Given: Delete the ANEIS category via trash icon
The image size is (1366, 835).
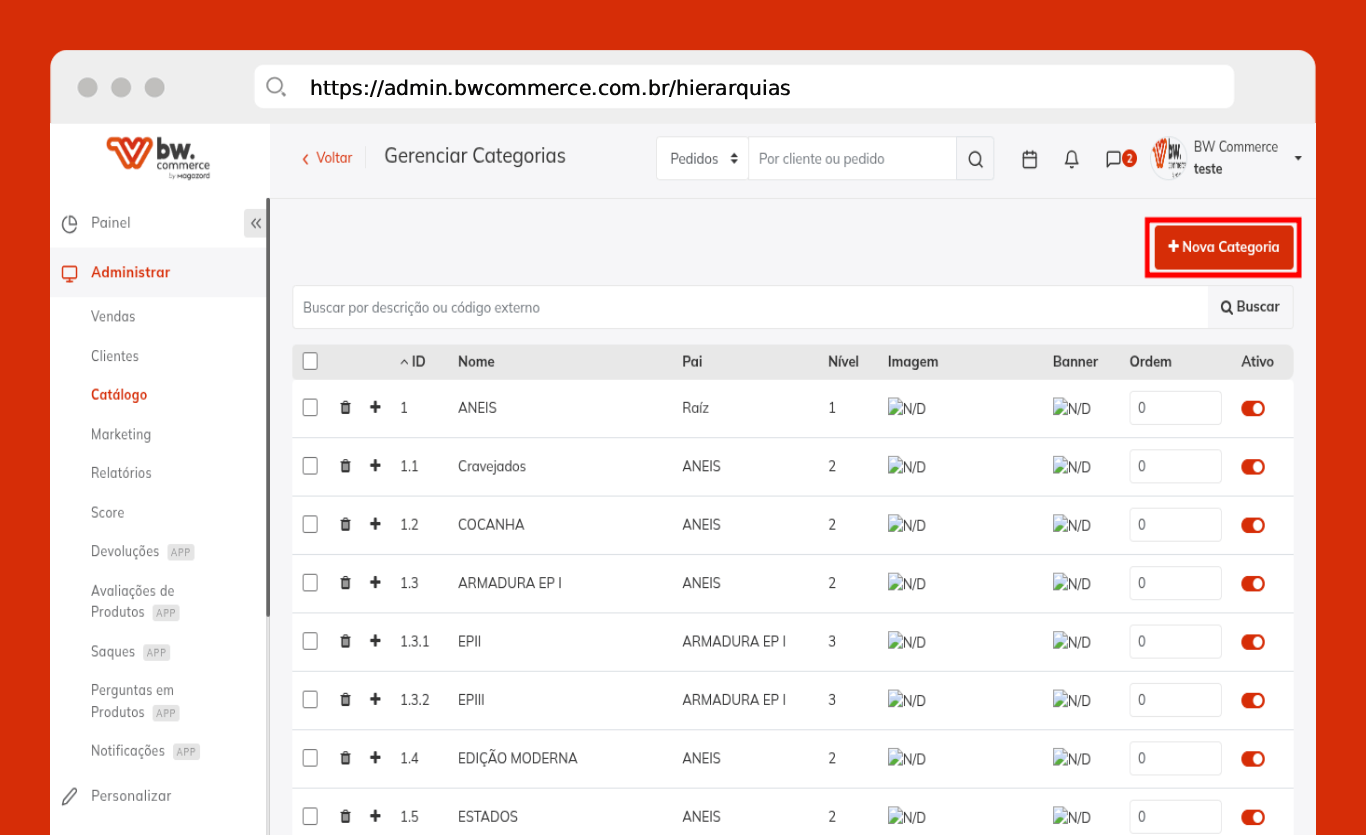Looking at the screenshot, I should [x=345, y=408].
